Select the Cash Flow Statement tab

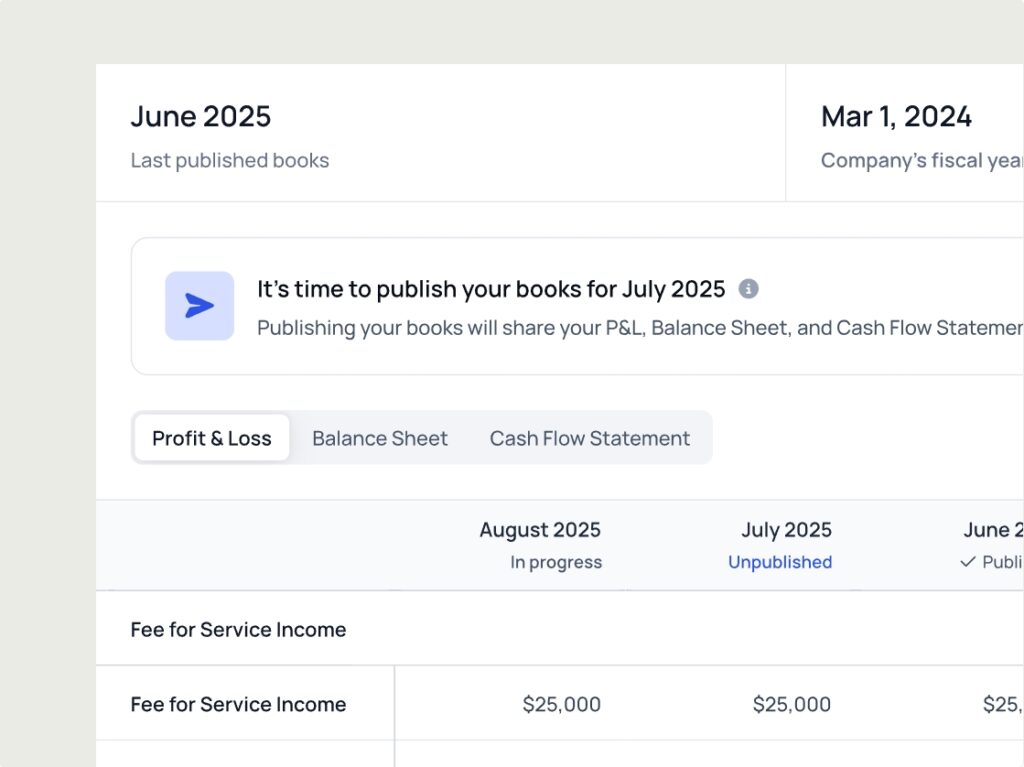tap(589, 438)
